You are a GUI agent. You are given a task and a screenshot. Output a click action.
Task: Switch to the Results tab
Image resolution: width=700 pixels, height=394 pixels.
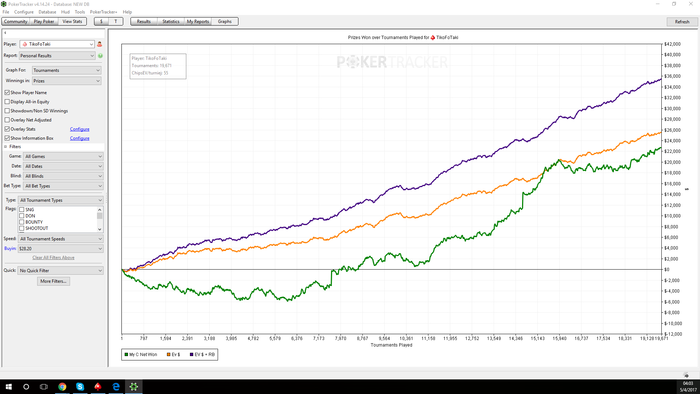(144, 21)
